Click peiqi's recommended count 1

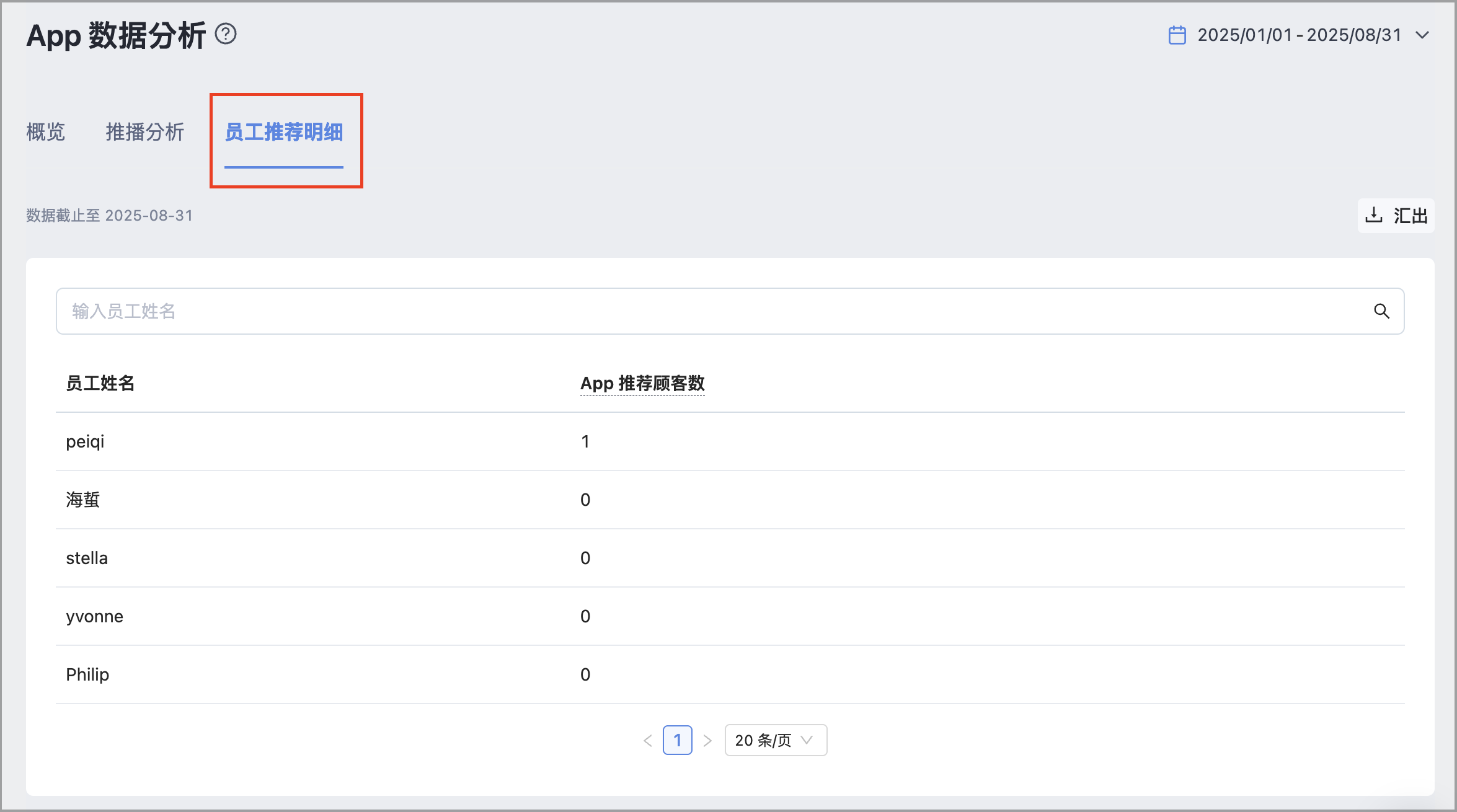[585, 441]
